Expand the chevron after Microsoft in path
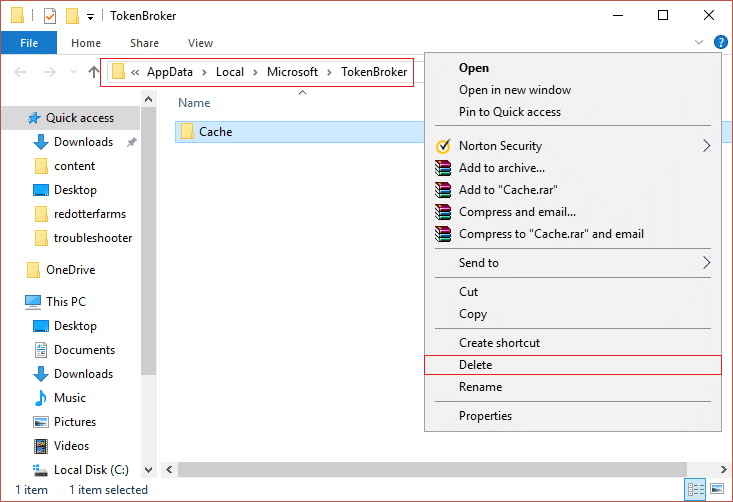 click(x=329, y=72)
